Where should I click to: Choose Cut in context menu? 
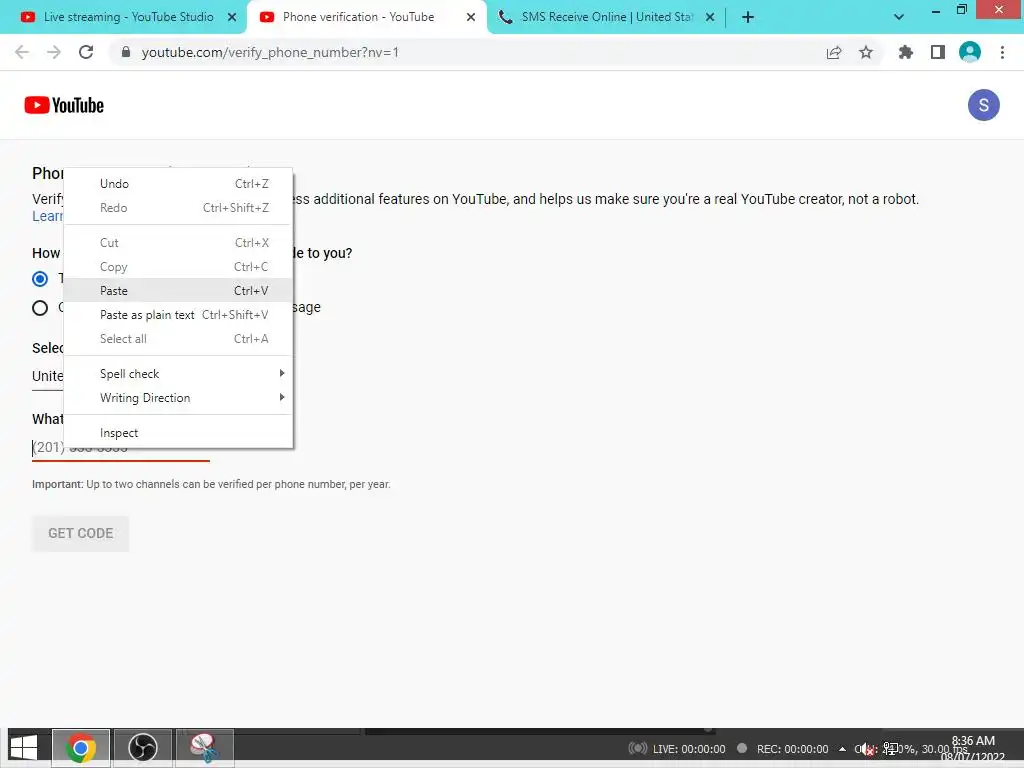pos(178,242)
